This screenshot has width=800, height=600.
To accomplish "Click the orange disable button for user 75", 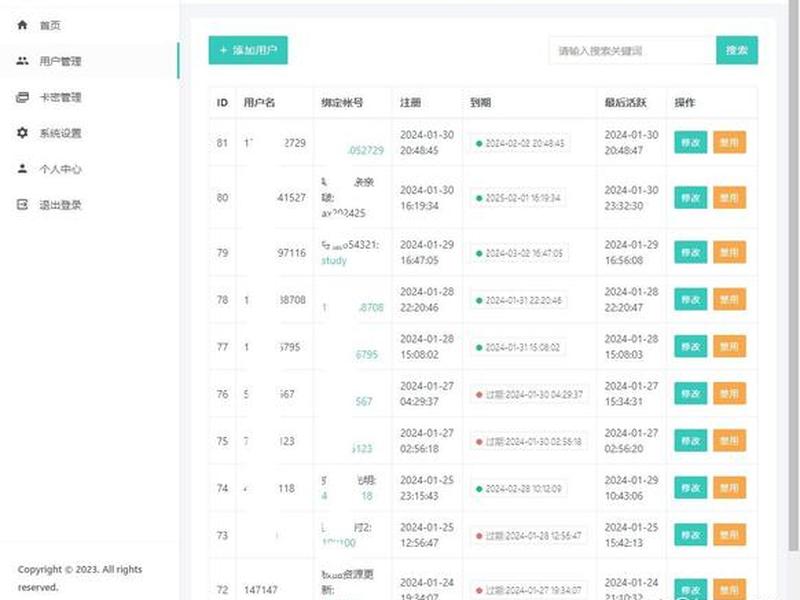I will coord(729,441).
